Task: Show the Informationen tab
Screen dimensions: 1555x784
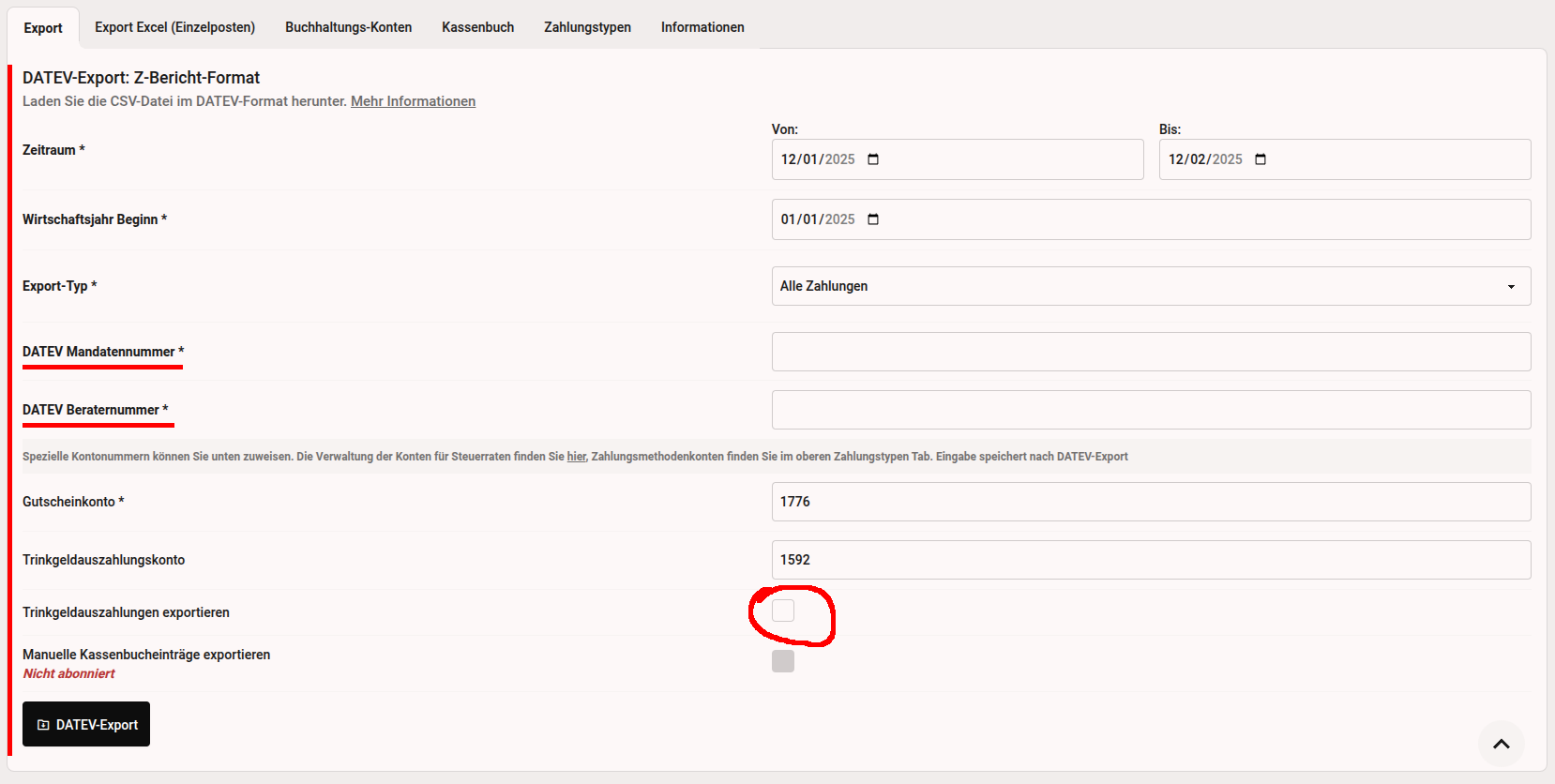Action: [x=702, y=27]
